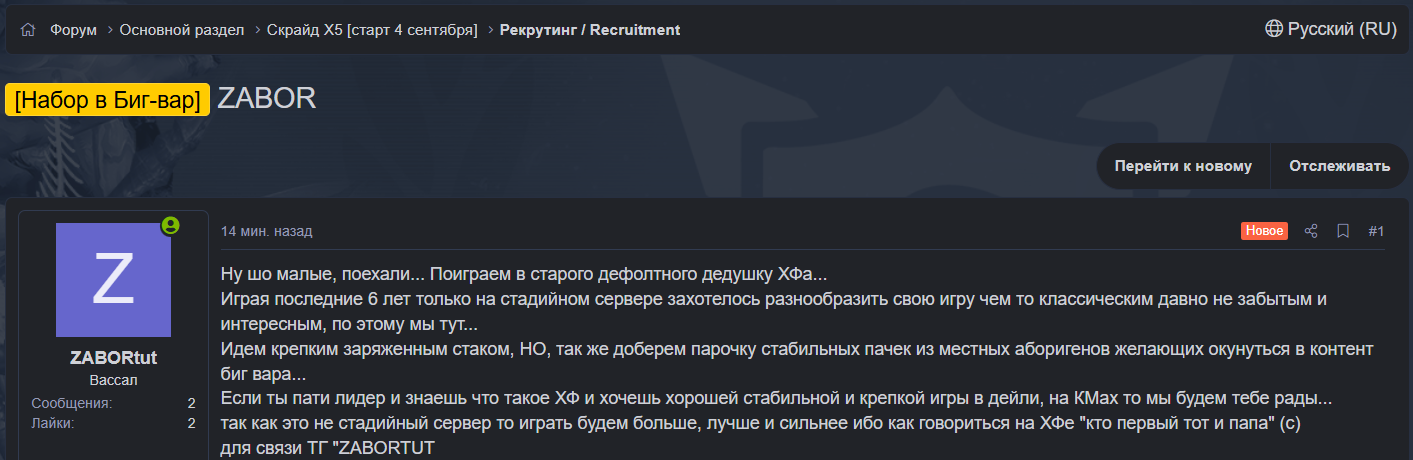Click the Перейти к новому button

click(x=1183, y=166)
